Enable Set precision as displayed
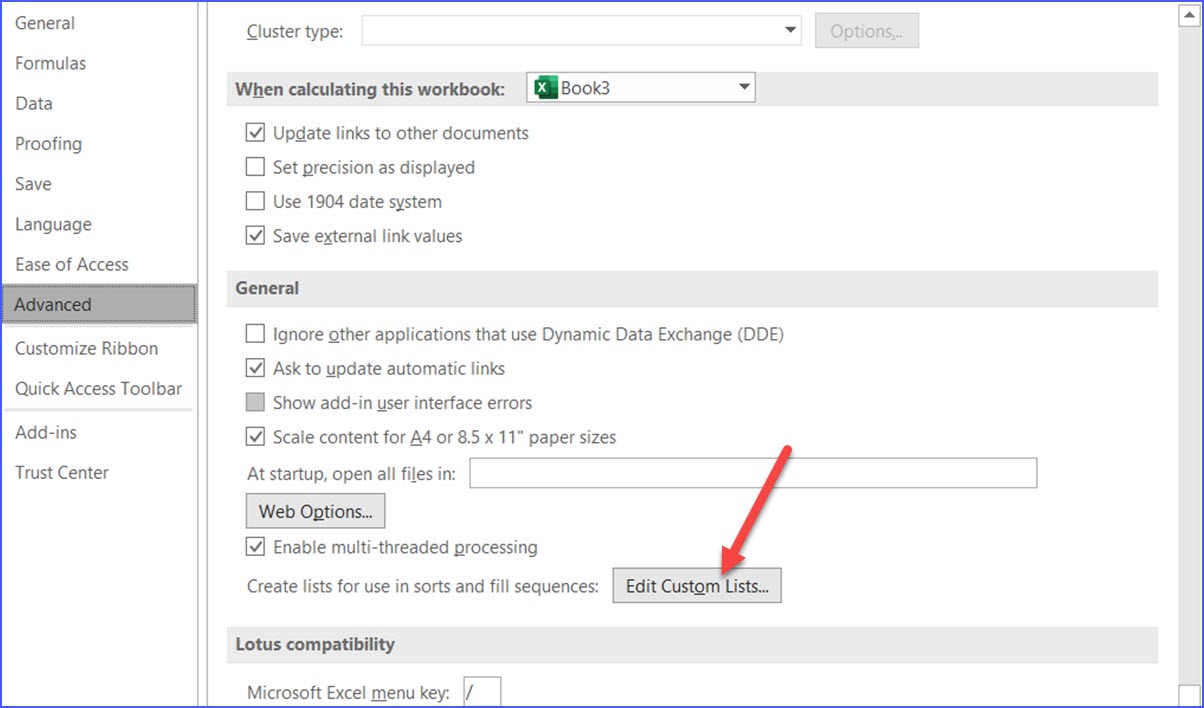 pyautogui.click(x=255, y=167)
